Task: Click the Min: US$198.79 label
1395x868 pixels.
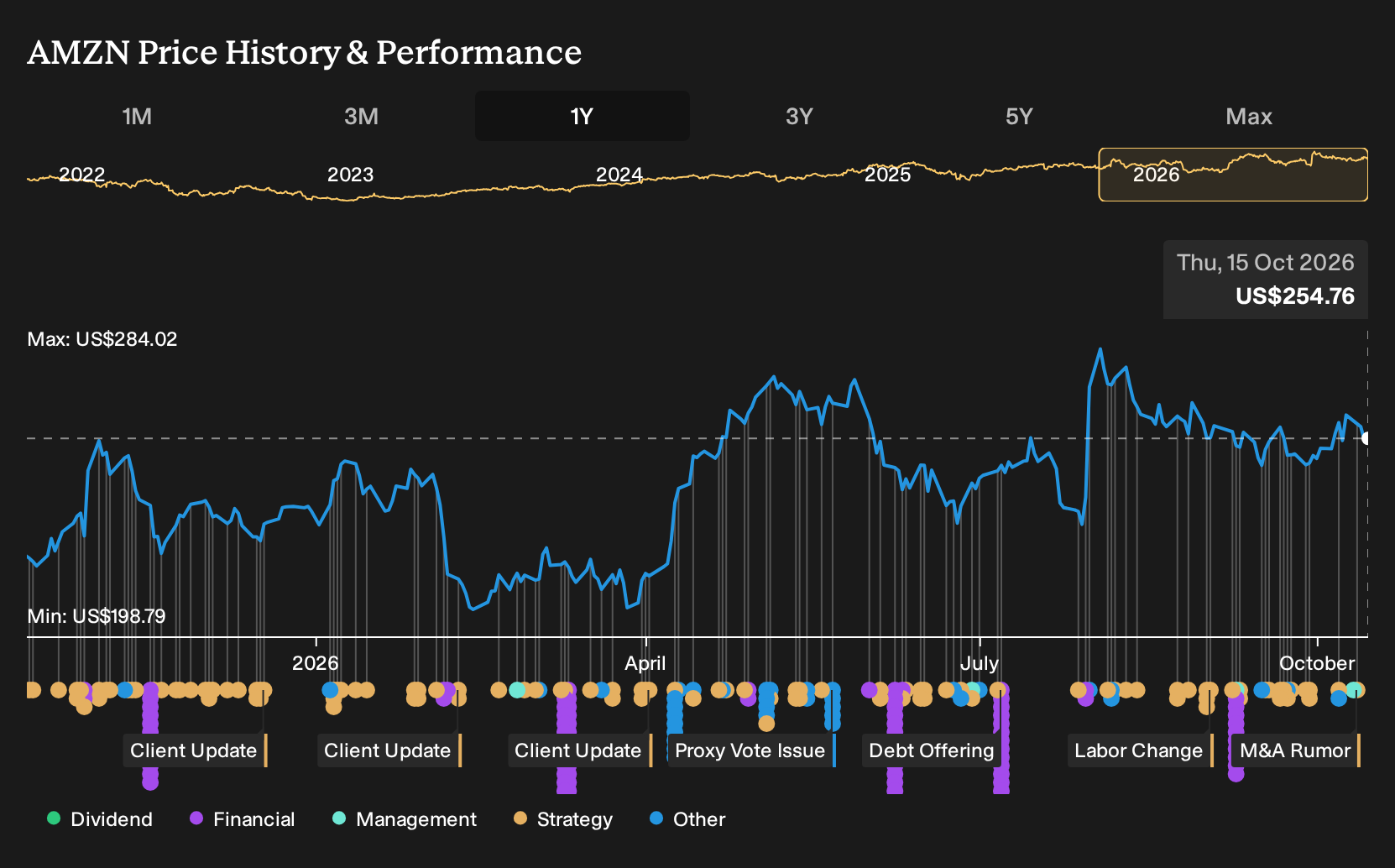Action: coord(97,616)
